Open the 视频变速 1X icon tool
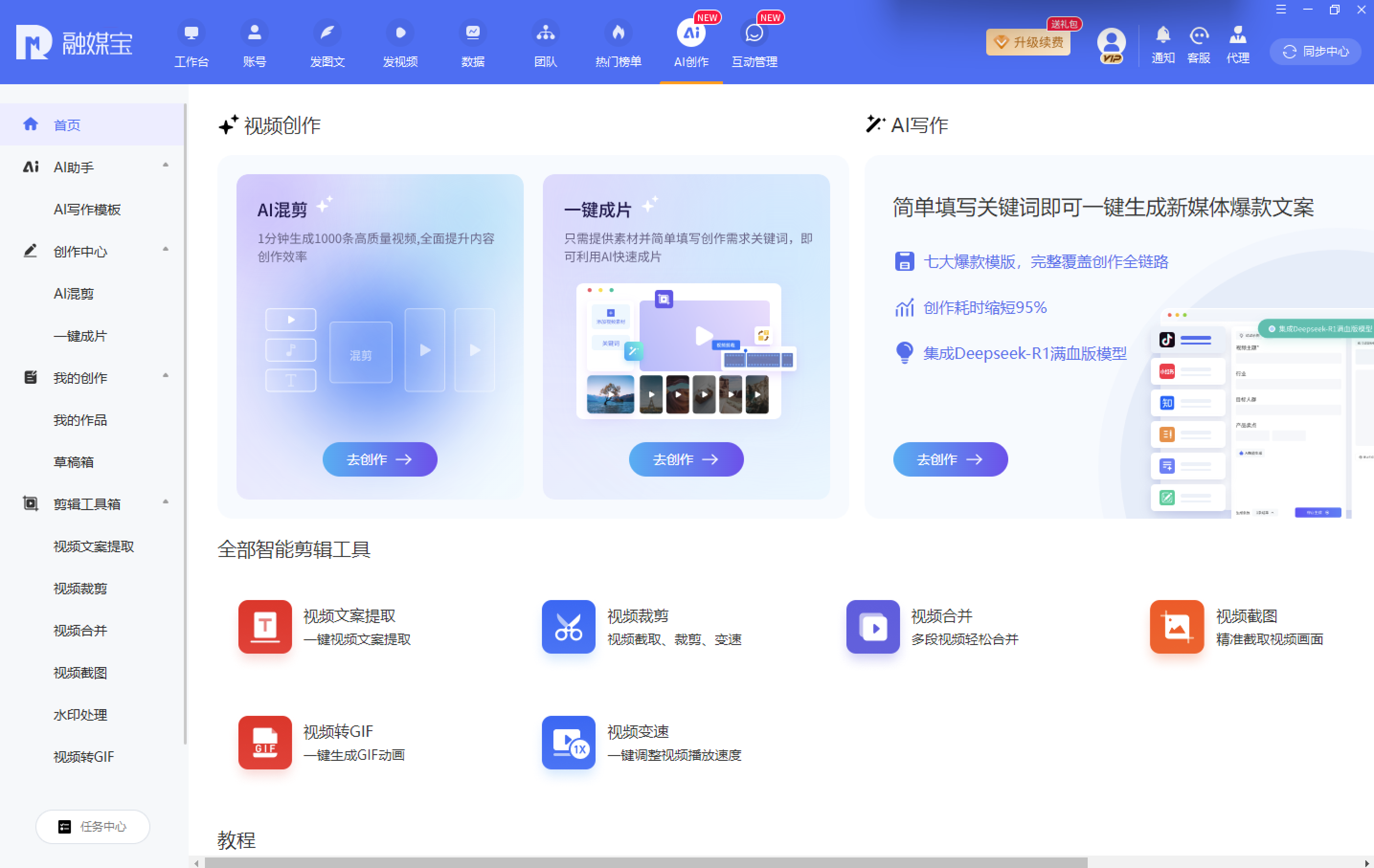The height and width of the screenshot is (868, 1374). [x=568, y=742]
